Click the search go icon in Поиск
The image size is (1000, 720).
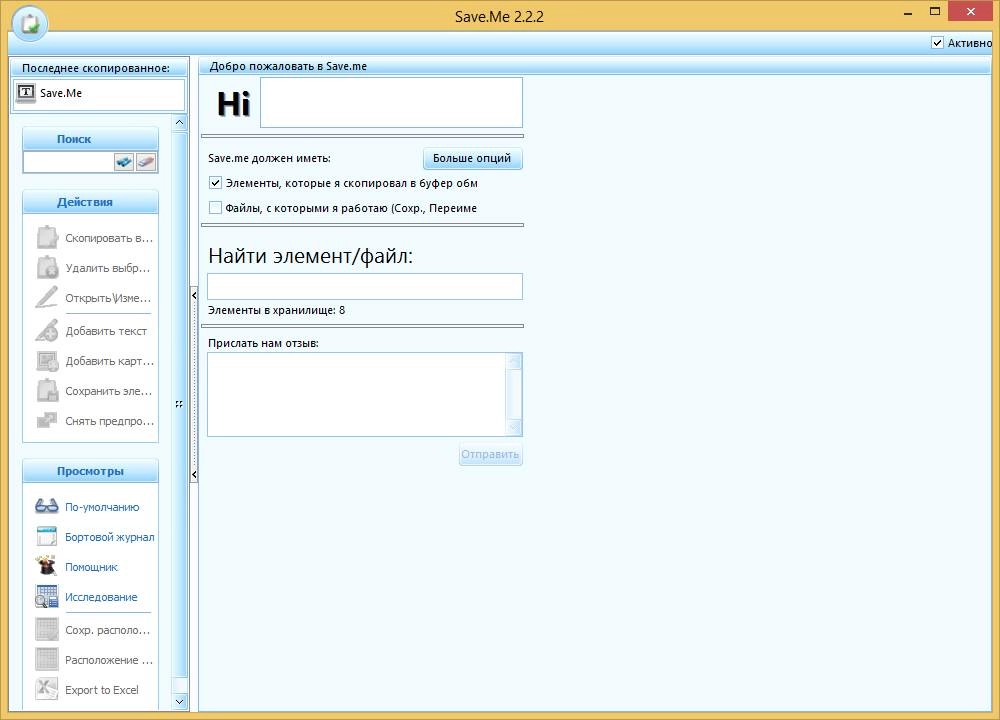tap(124, 162)
